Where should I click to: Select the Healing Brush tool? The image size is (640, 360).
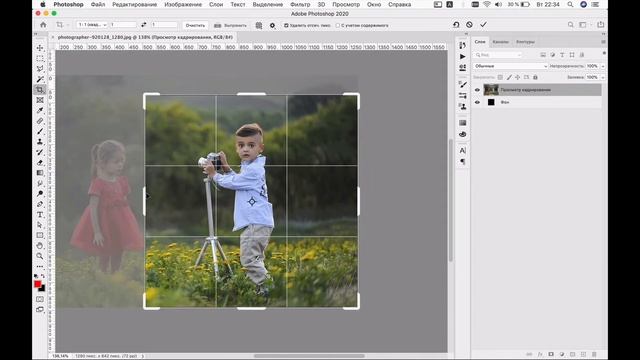coord(40,121)
